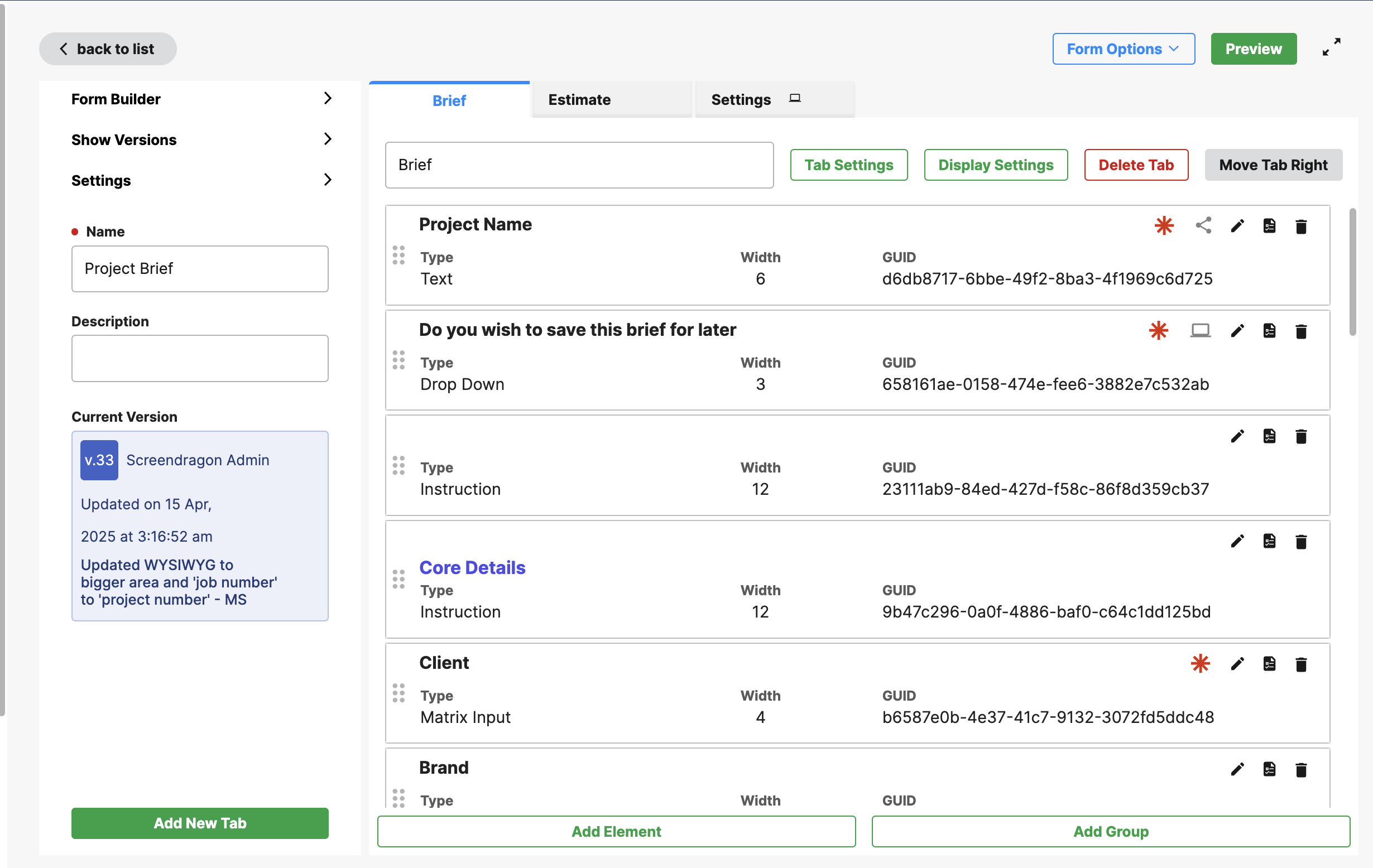The image size is (1373, 868).
Task: Open the Form Options dropdown
Action: 1123,49
